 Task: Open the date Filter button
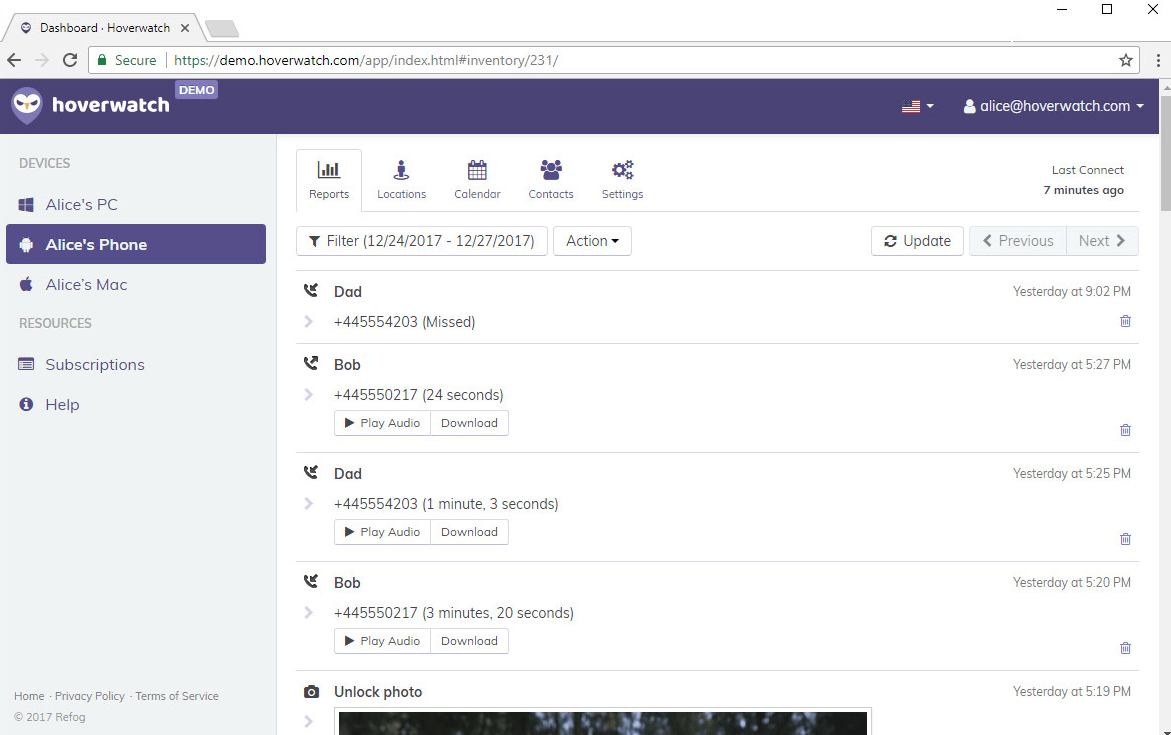click(422, 241)
